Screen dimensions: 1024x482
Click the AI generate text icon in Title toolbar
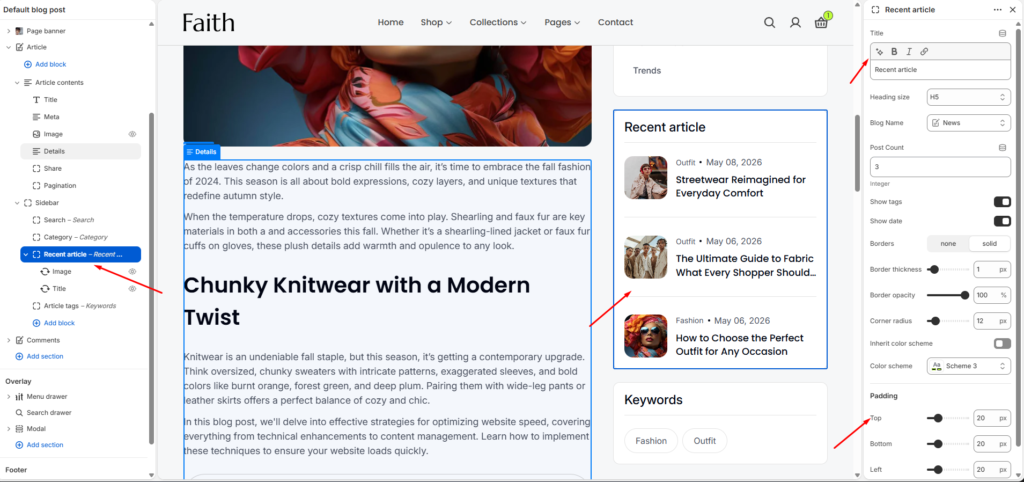click(x=880, y=52)
